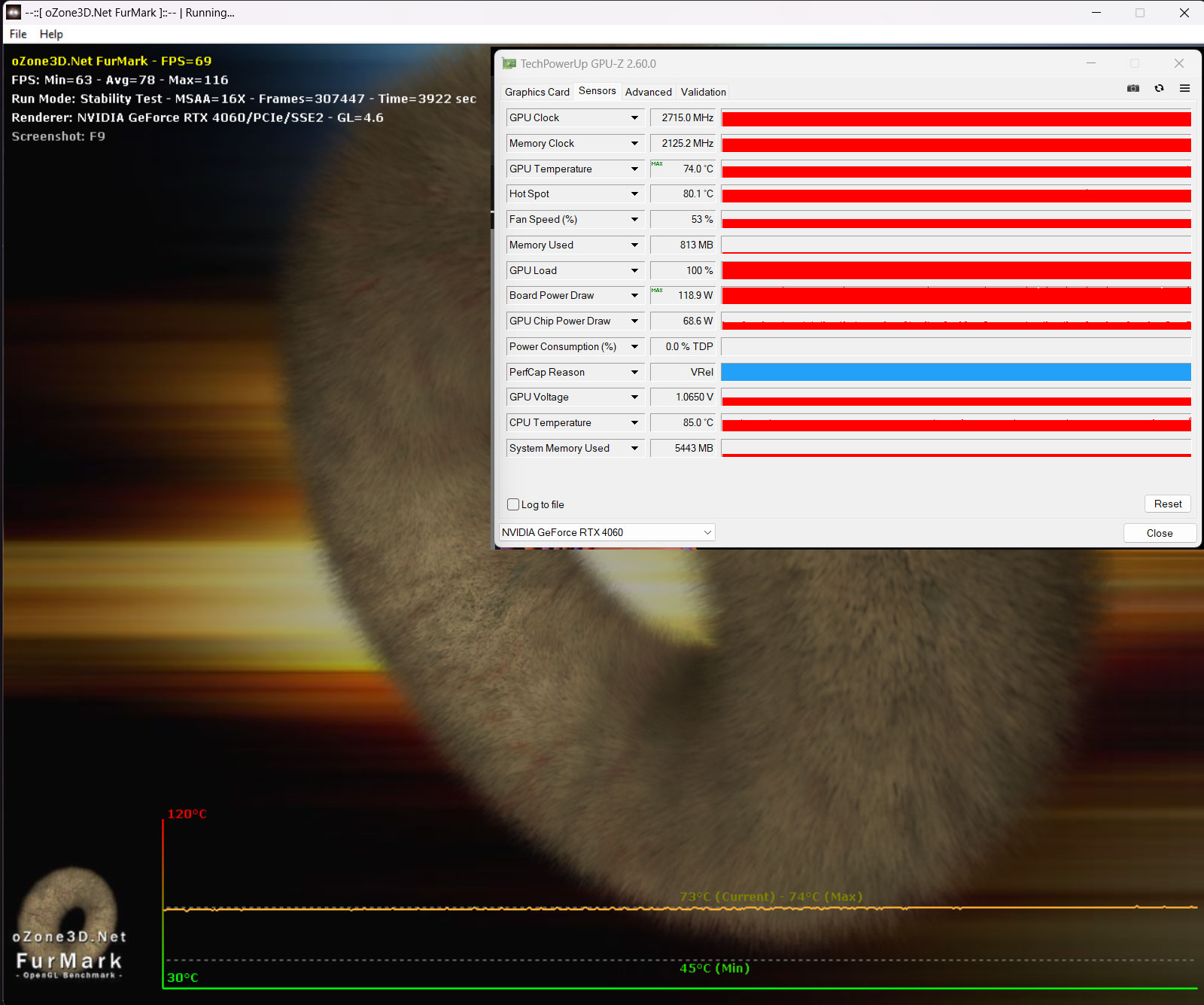The width and height of the screenshot is (1204, 1005).
Task: Click the 120°C temperature axis label
Action: click(187, 814)
